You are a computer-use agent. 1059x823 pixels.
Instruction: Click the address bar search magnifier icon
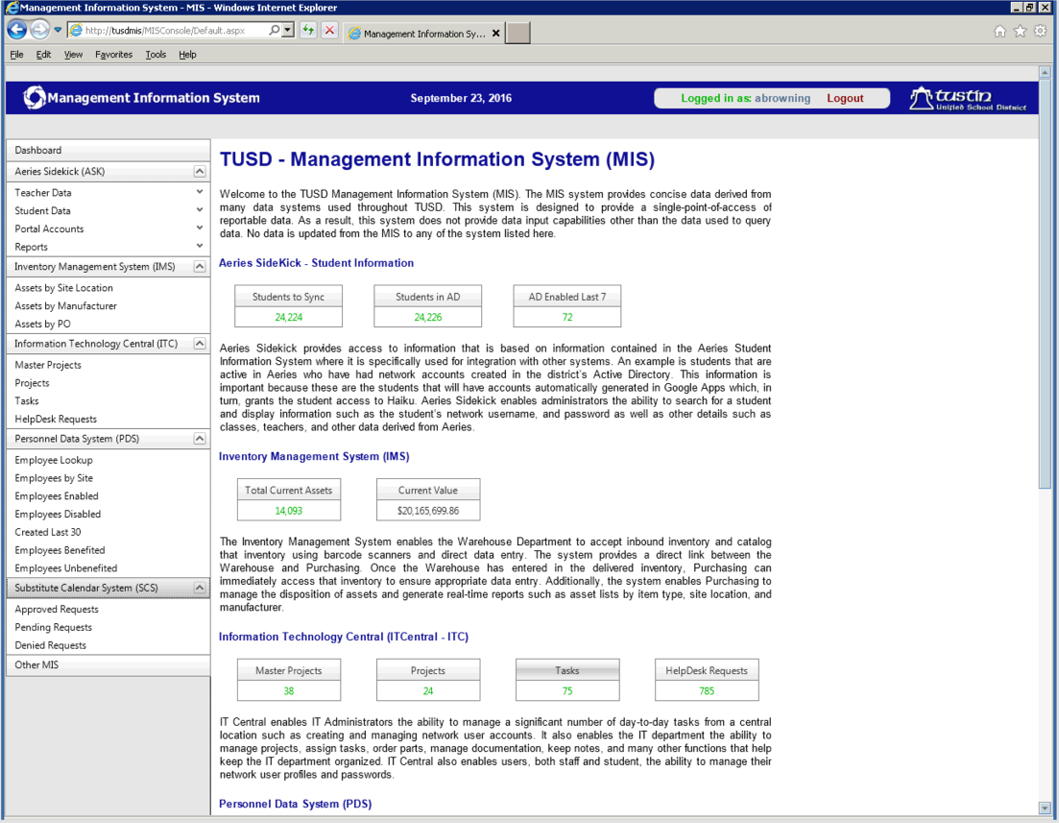click(x=274, y=30)
